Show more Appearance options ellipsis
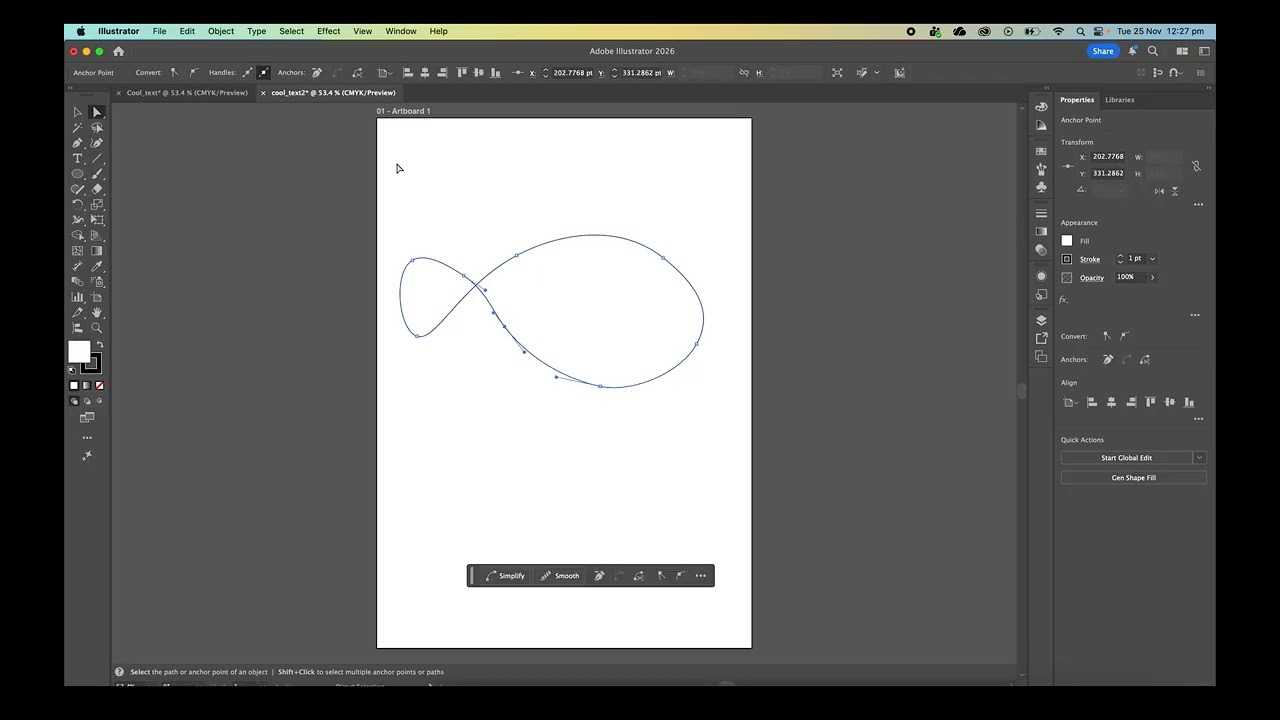Image resolution: width=1280 pixels, height=720 pixels. (x=1195, y=315)
